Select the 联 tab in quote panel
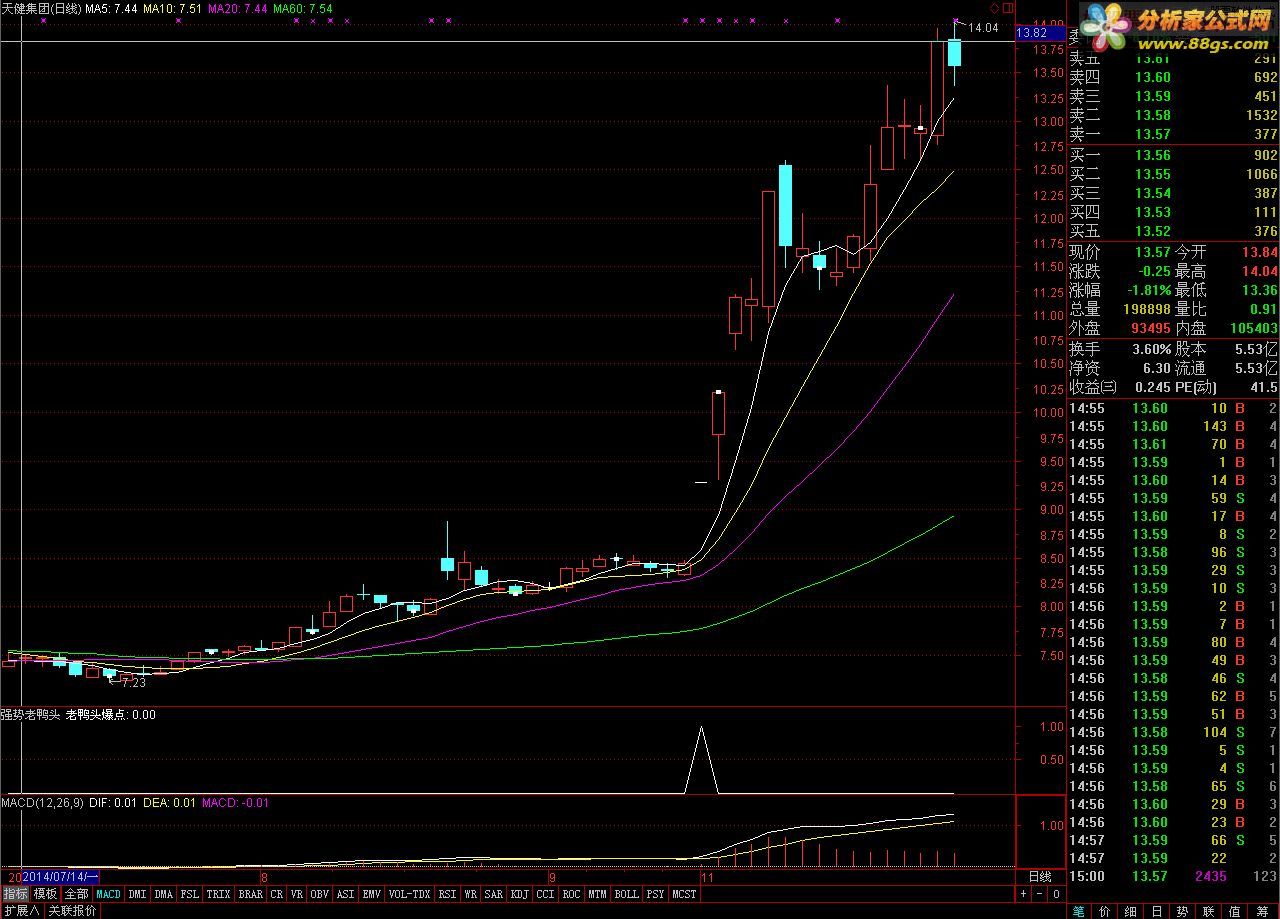The height and width of the screenshot is (919, 1280). 1209,911
